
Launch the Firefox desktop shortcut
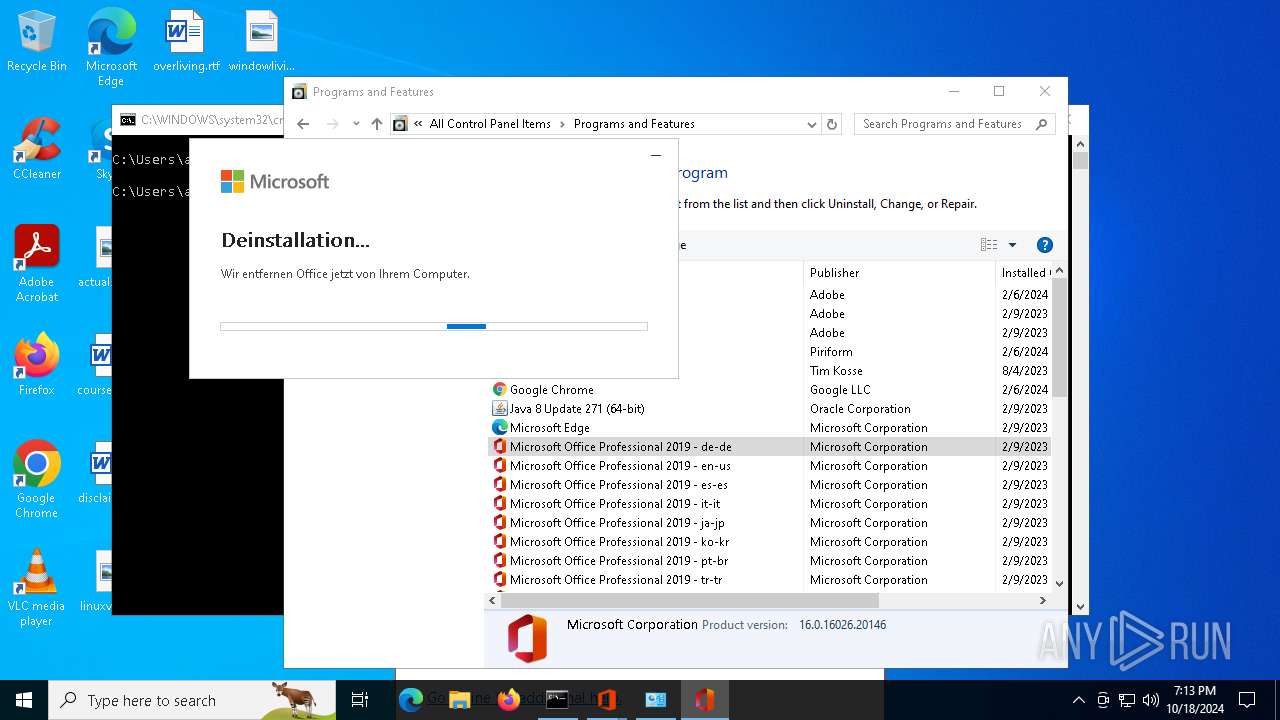37,365
